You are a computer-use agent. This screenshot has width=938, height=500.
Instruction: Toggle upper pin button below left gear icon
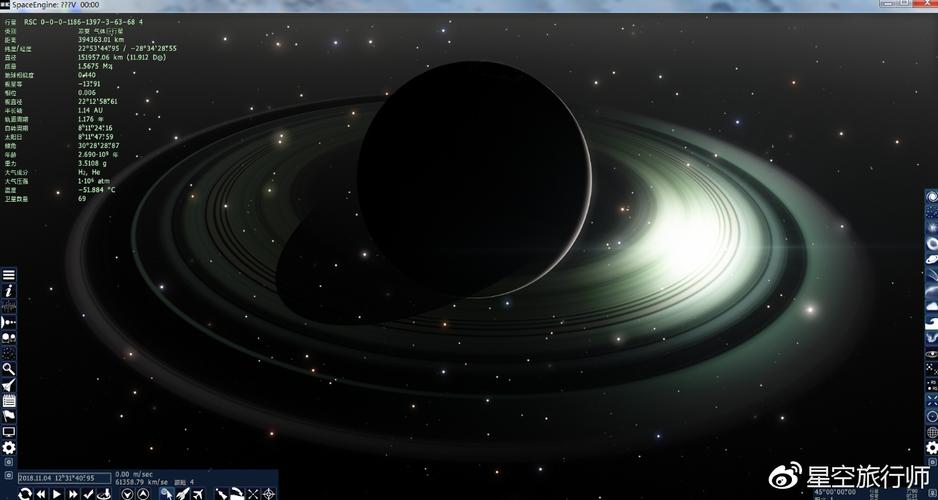pyautogui.click(x=8, y=462)
